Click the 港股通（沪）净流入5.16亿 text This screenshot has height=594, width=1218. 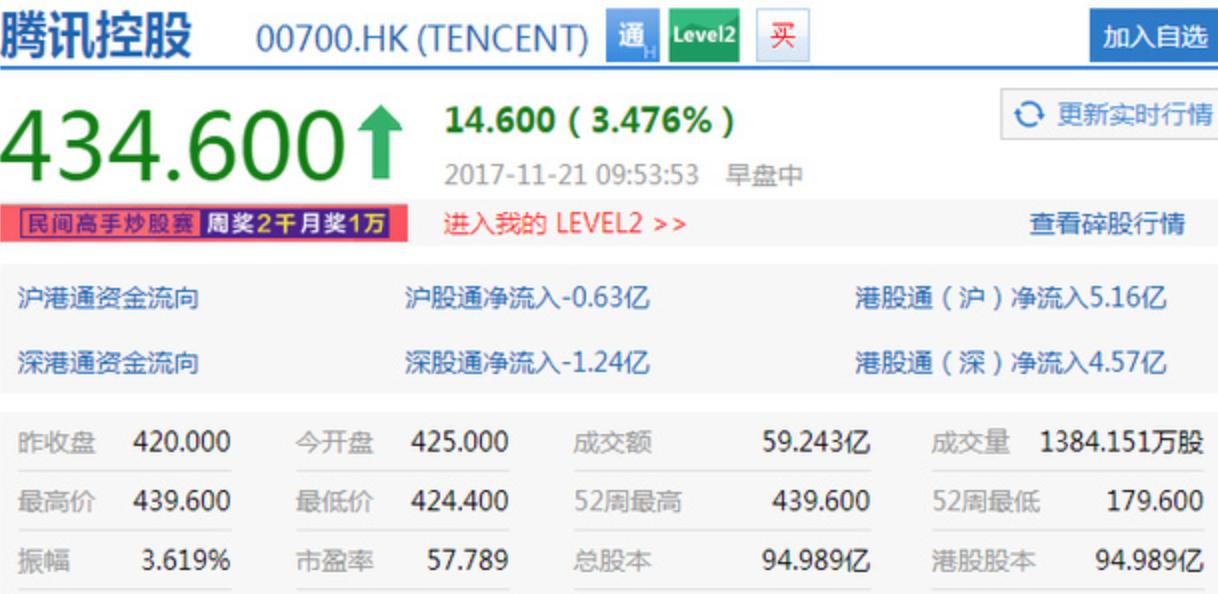1010,298
